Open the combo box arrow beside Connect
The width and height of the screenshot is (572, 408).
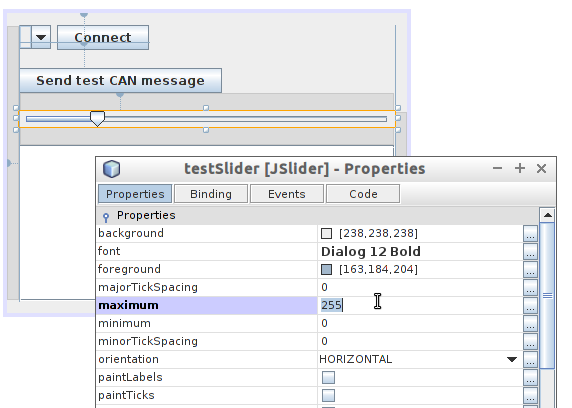tap(41, 37)
